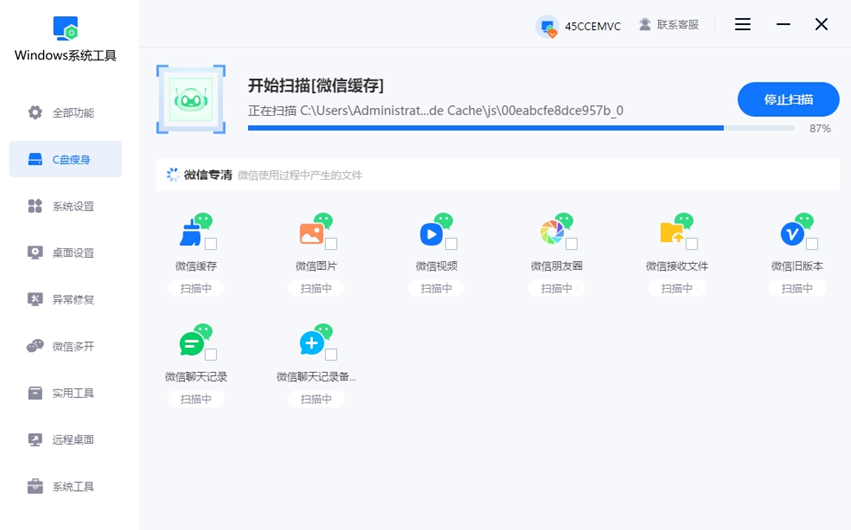Click 扫描中 status under 微信旧版本
Image resolution: width=851 pixels, height=530 pixels.
pos(797,288)
